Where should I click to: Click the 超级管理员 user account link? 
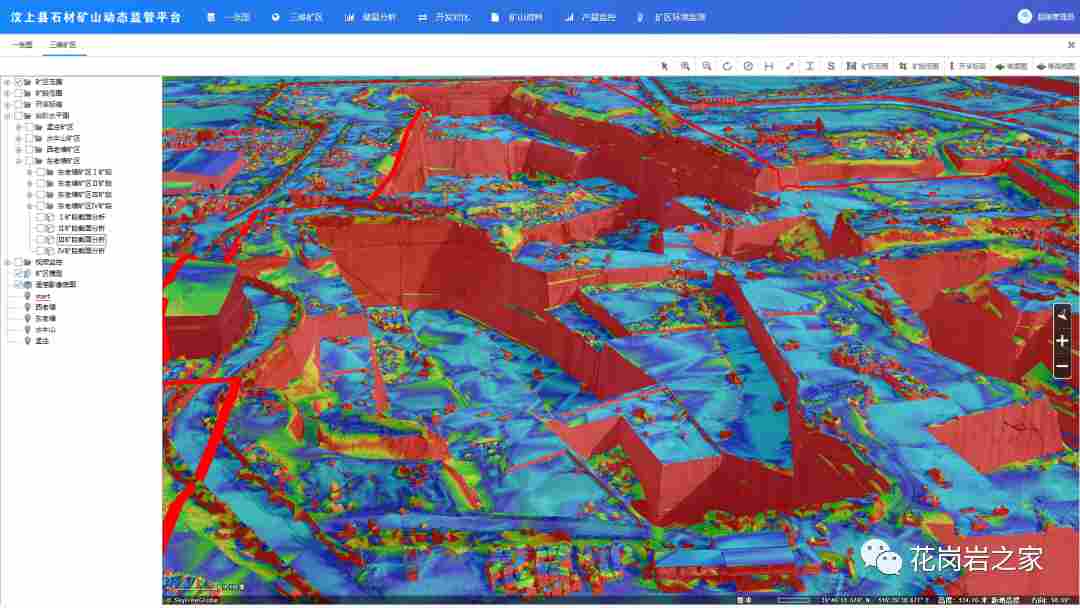click(1048, 17)
